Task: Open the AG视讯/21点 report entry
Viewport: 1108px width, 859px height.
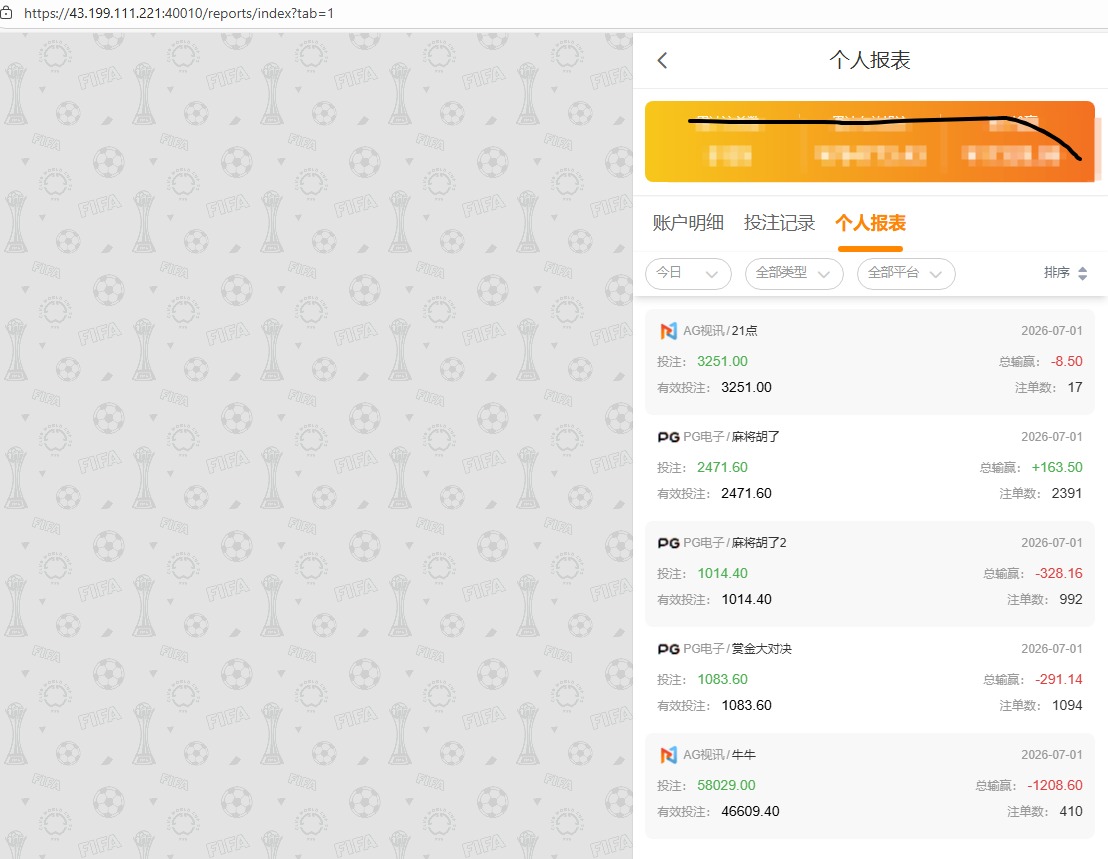Action: click(870, 361)
